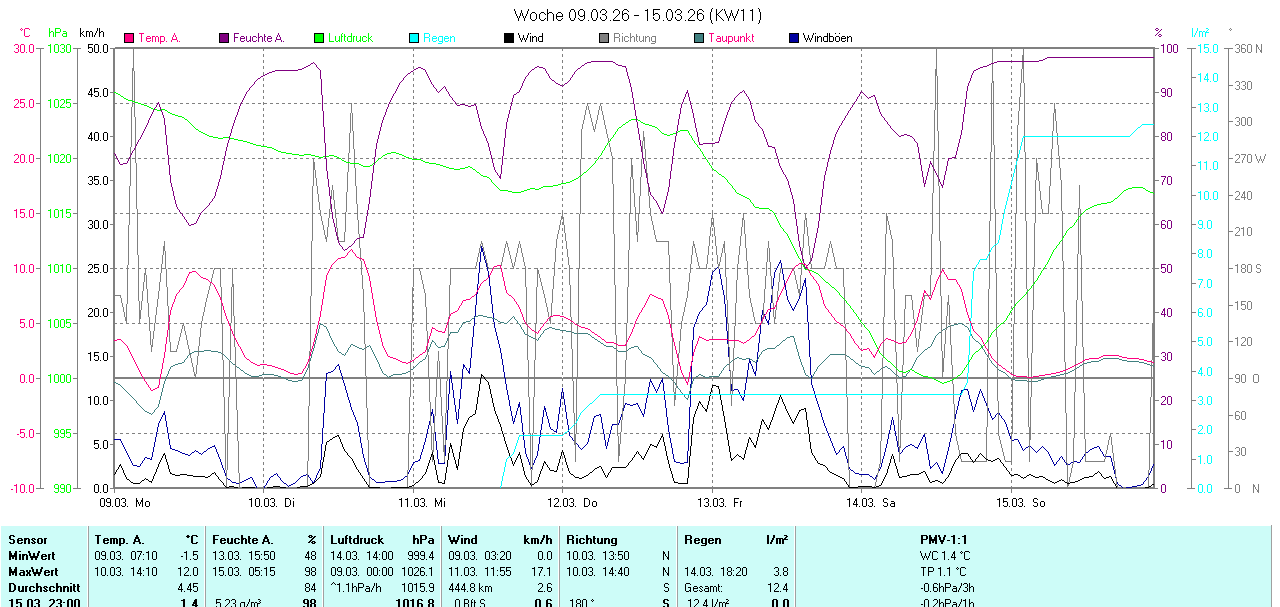Click the 15.03. So date label
The height and width of the screenshot is (607, 1280).
[1022, 503]
